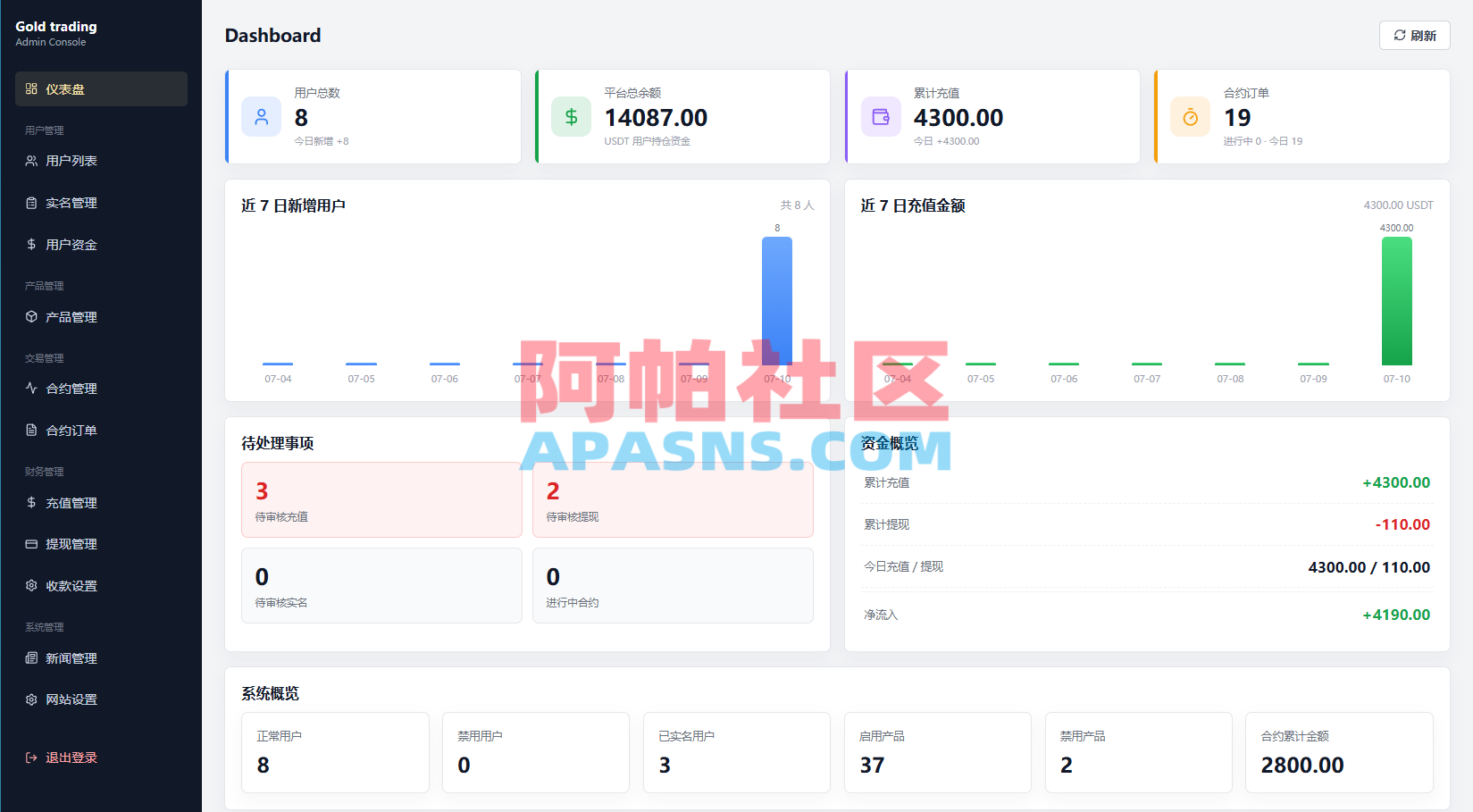Click the 用户列表 users icon in sidebar
The height and width of the screenshot is (812, 1473).
[31, 161]
